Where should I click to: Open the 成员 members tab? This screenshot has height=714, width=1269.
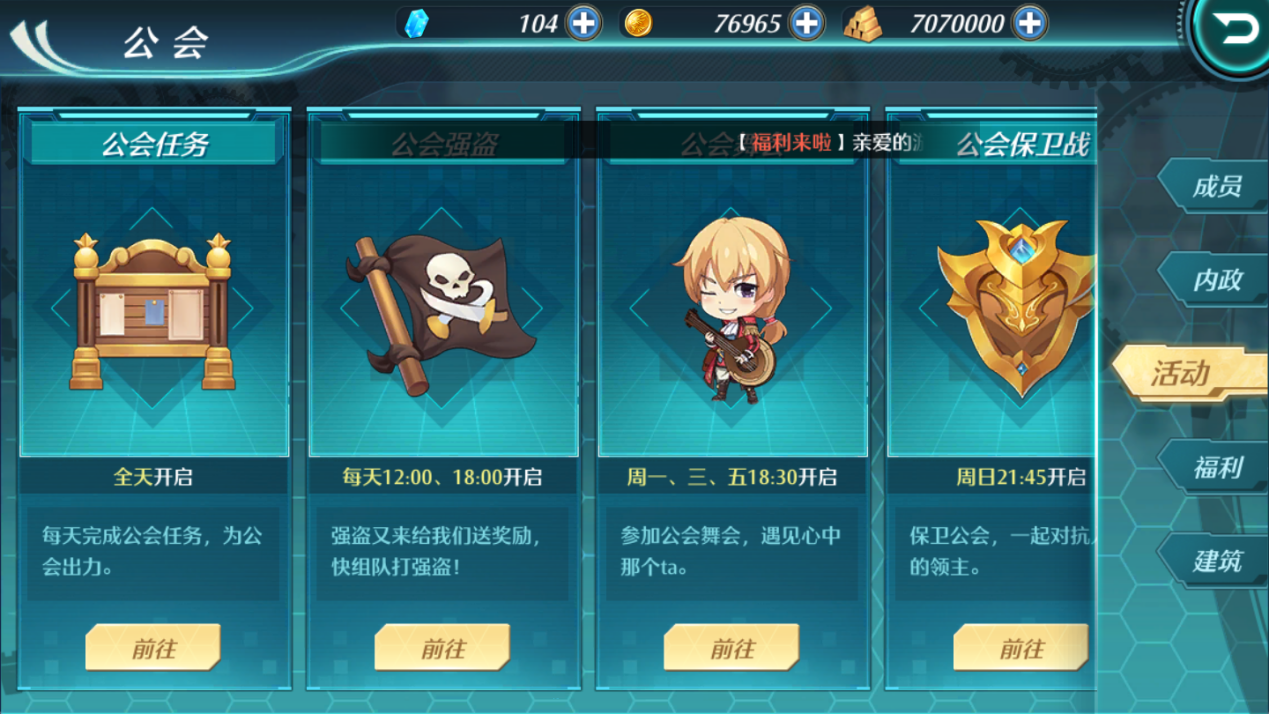1216,187
